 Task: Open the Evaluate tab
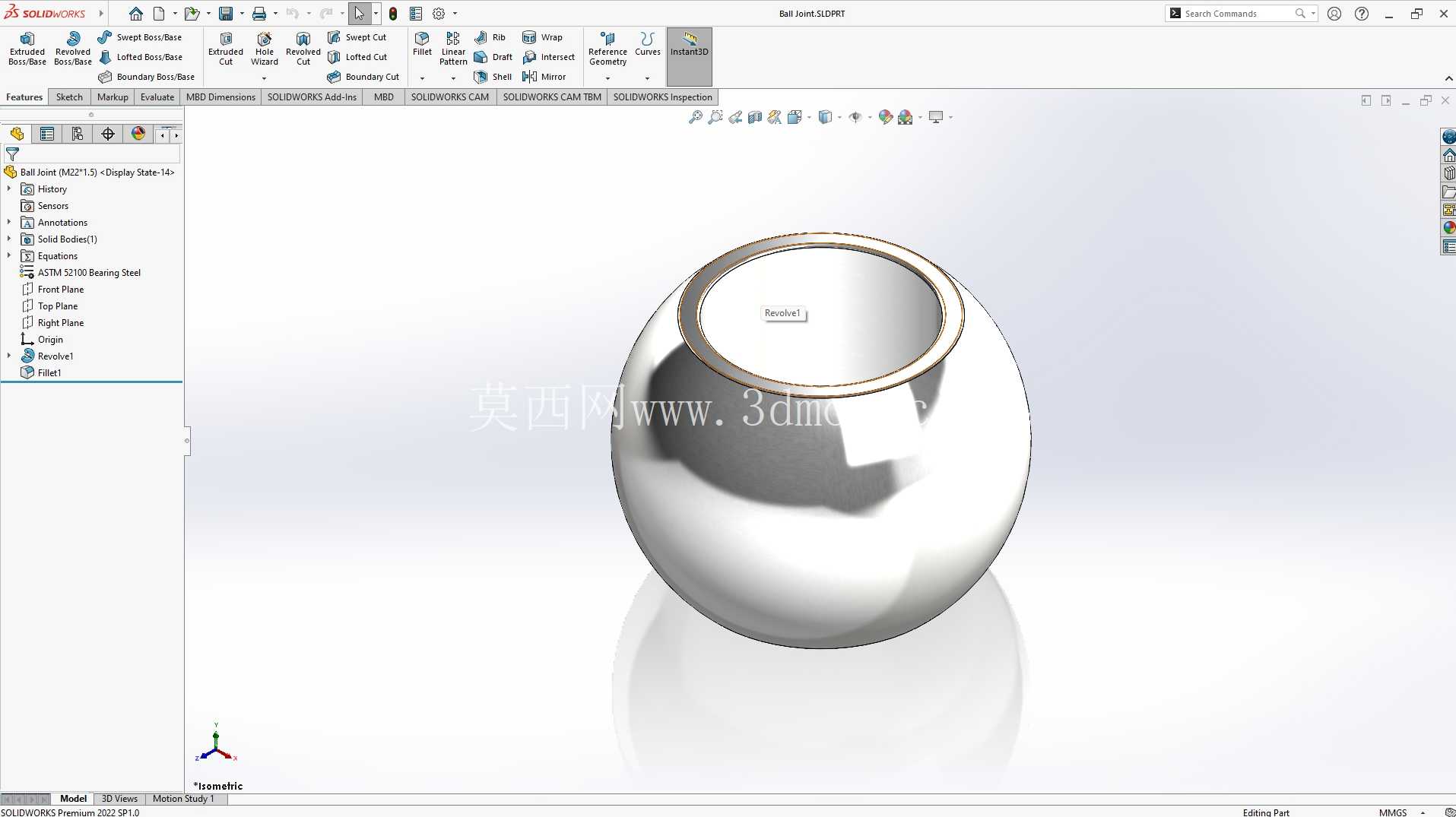157,97
